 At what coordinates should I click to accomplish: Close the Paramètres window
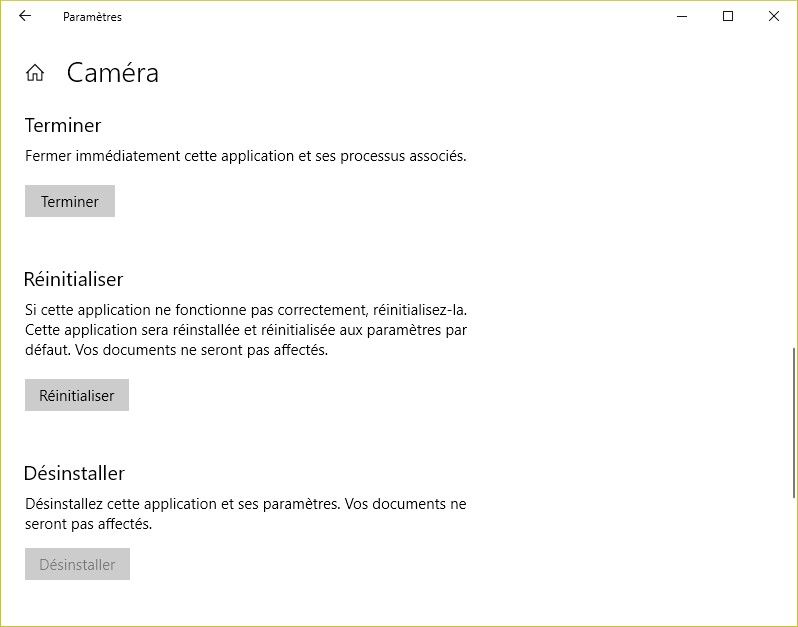(774, 16)
